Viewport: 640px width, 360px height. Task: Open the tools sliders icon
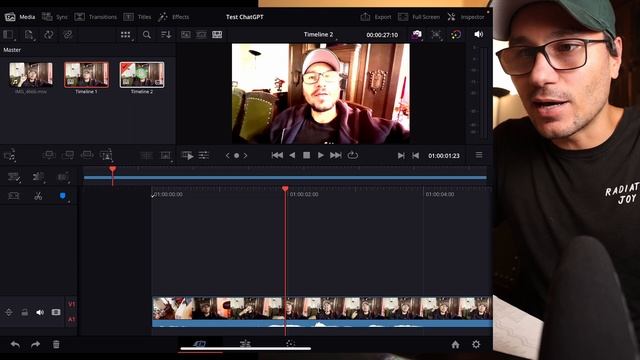[x=203, y=155]
